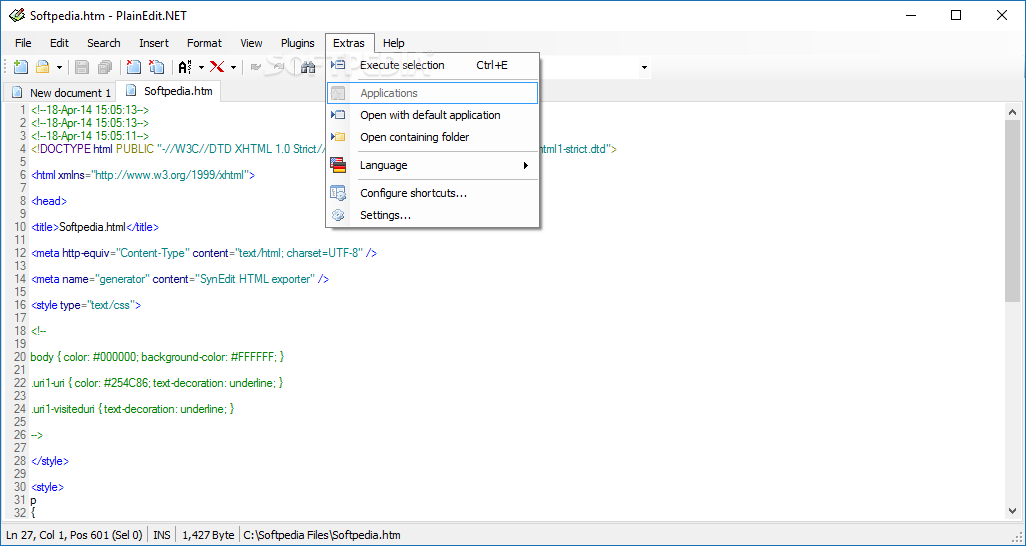Image resolution: width=1026 pixels, height=546 pixels.
Task: Open Settings... from Extras menu
Action: click(x=433, y=215)
